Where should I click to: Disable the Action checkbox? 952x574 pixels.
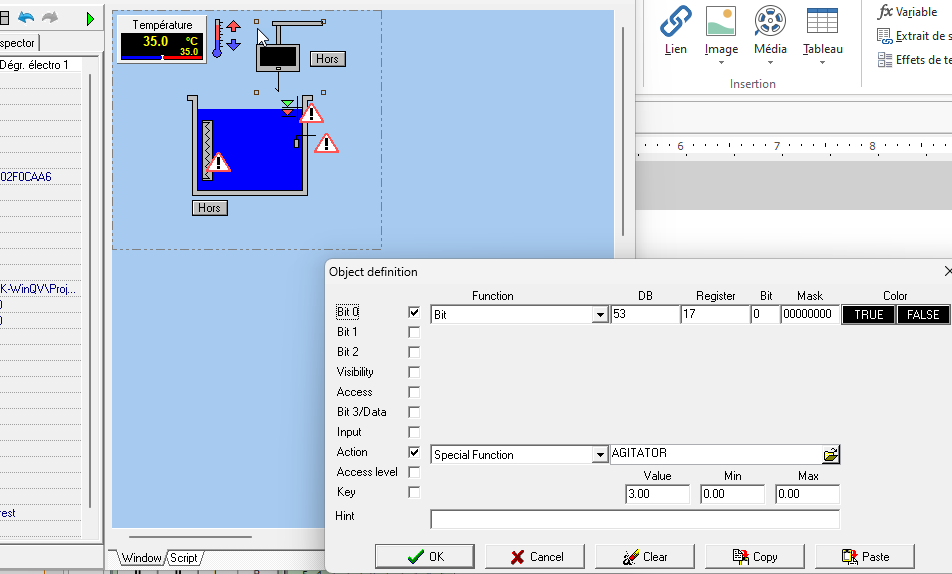414,452
